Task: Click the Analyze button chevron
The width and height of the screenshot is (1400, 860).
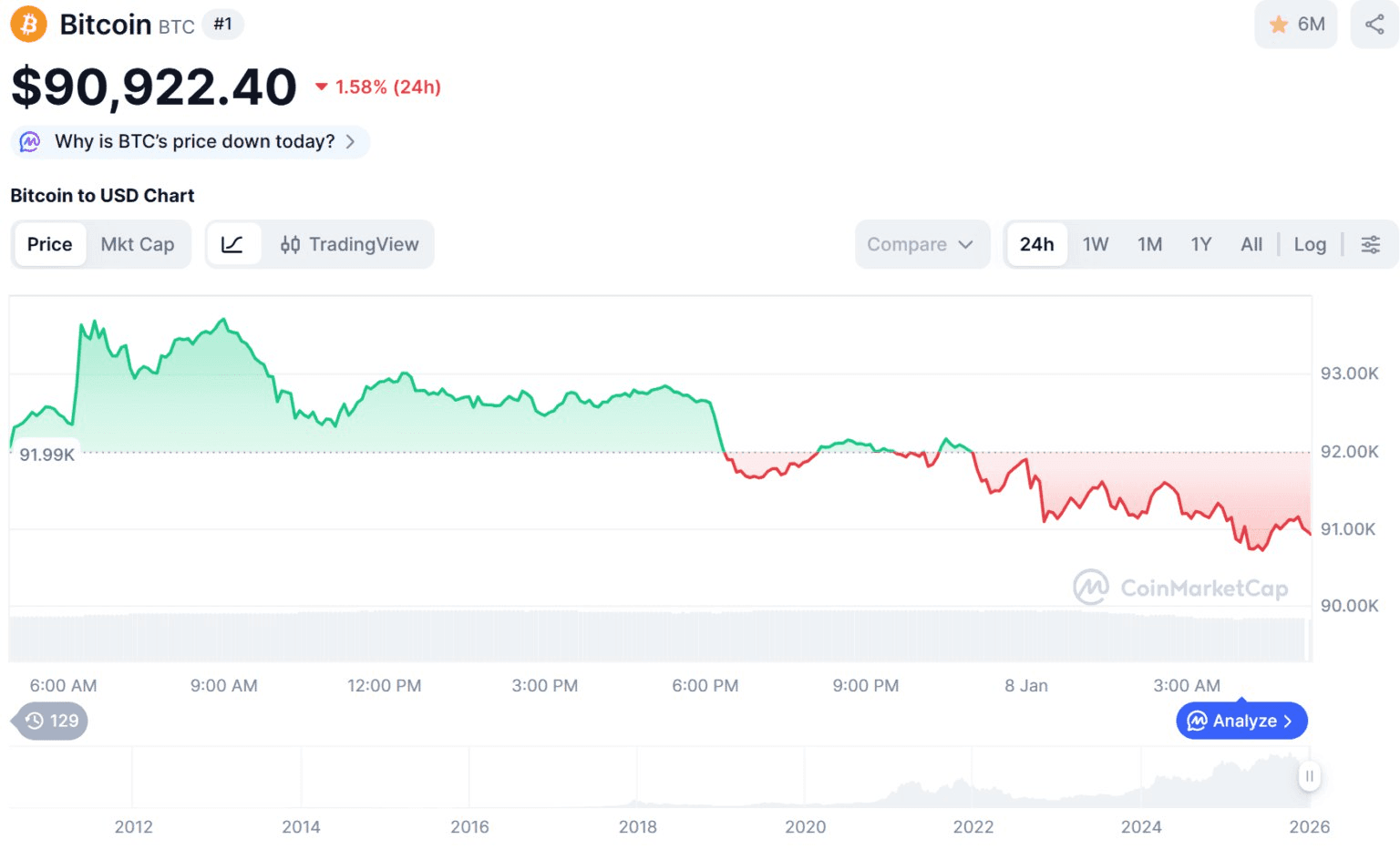Action: click(x=1288, y=721)
